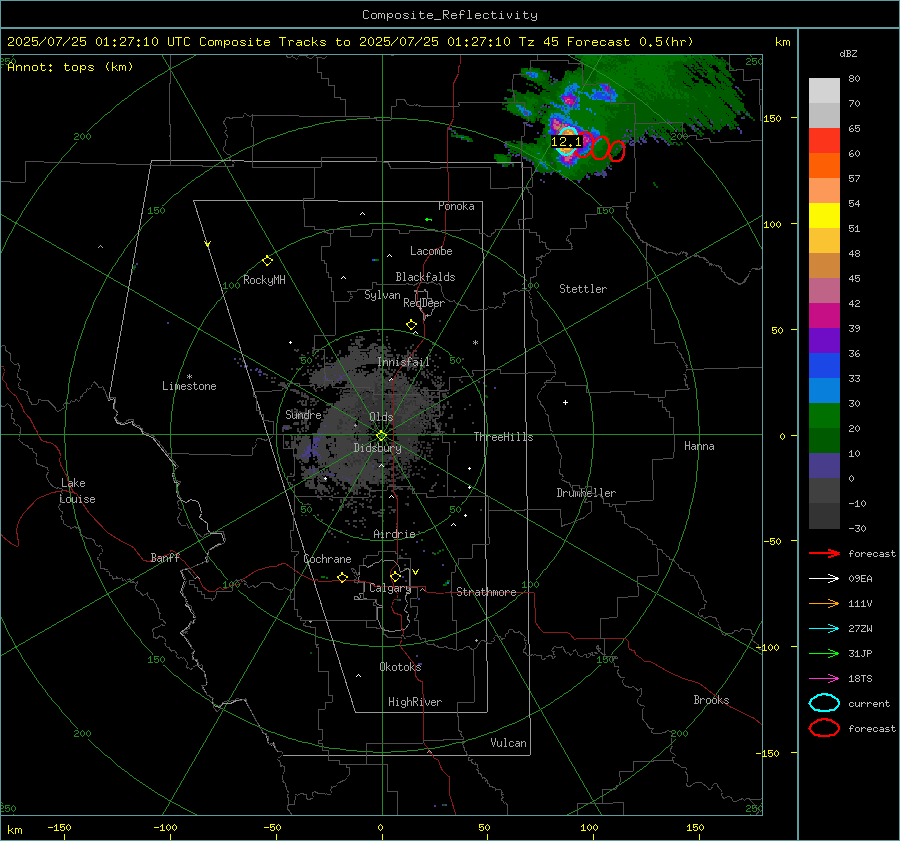900x841 pixels.
Task: Click the Hanna town label
Action: [699, 446]
